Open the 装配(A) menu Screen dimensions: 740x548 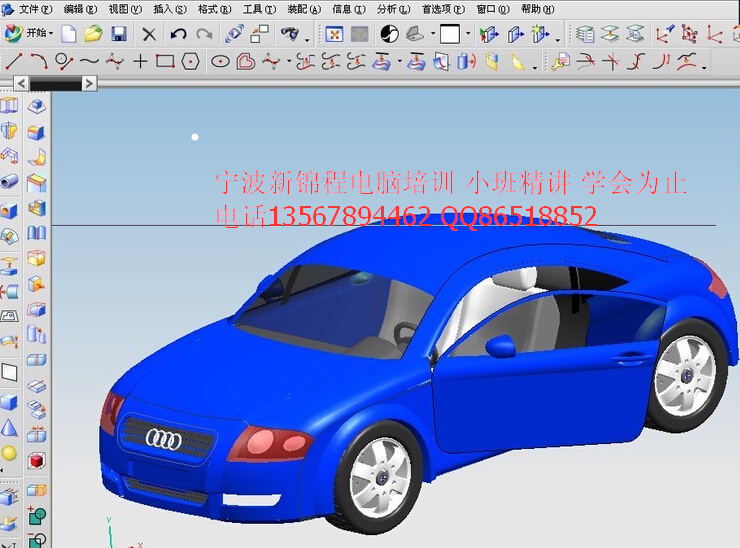click(304, 9)
